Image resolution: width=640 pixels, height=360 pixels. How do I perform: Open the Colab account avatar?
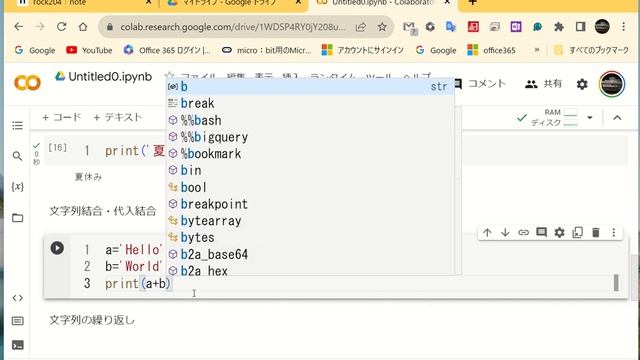[x=611, y=84]
